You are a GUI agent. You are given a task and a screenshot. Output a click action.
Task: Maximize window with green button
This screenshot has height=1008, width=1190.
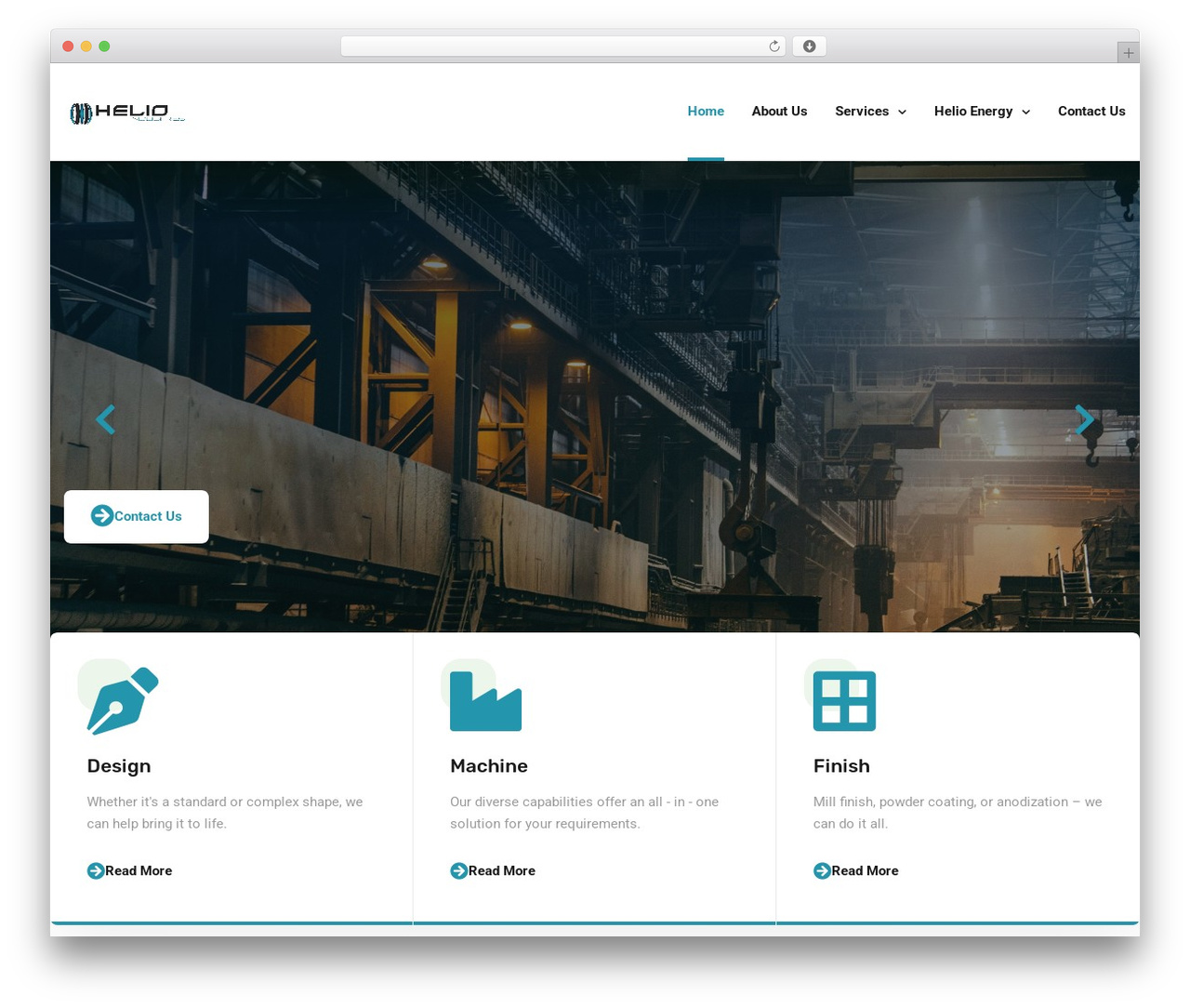pos(104,46)
